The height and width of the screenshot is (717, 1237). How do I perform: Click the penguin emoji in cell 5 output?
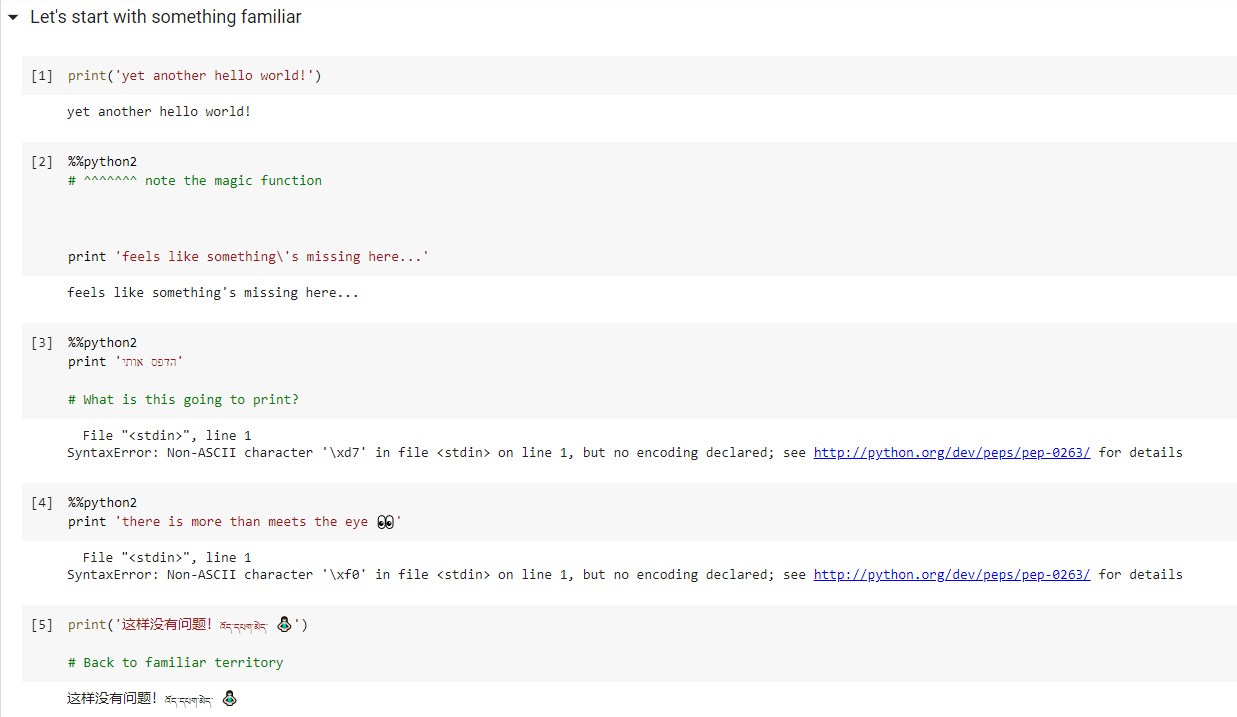click(229, 699)
